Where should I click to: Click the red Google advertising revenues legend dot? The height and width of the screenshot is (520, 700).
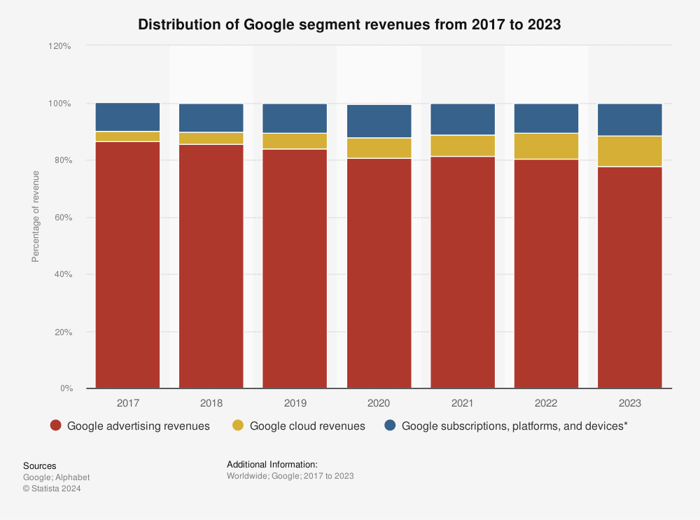(x=57, y=426)
